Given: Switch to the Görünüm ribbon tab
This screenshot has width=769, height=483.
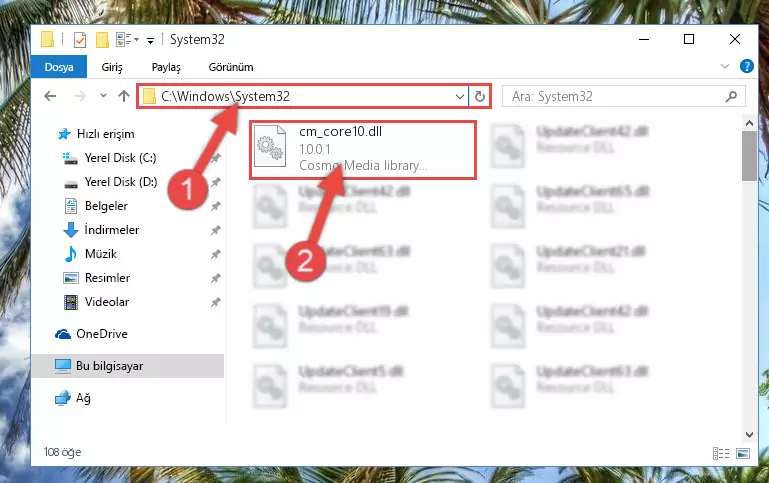Looking at the screenshot, I should [x=231, y=67].
